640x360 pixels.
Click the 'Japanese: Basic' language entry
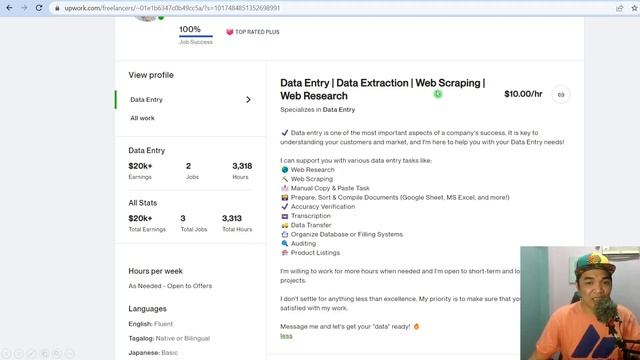(153, 353)
